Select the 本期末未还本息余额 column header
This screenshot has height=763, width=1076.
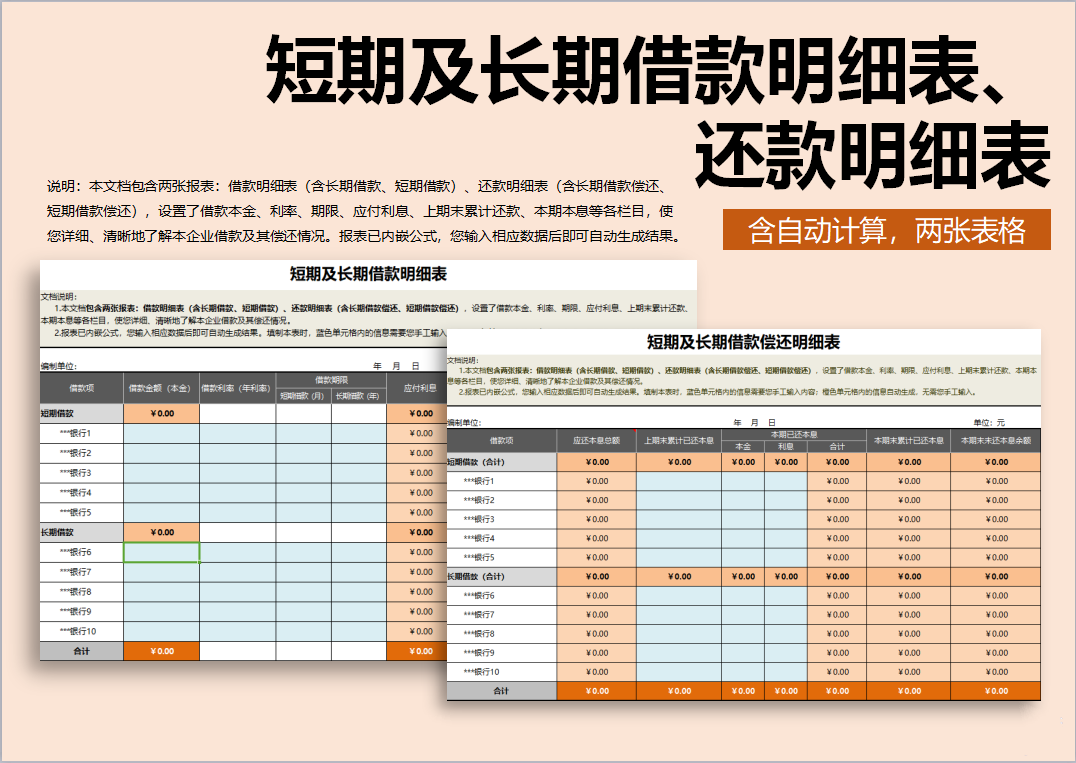996,441
